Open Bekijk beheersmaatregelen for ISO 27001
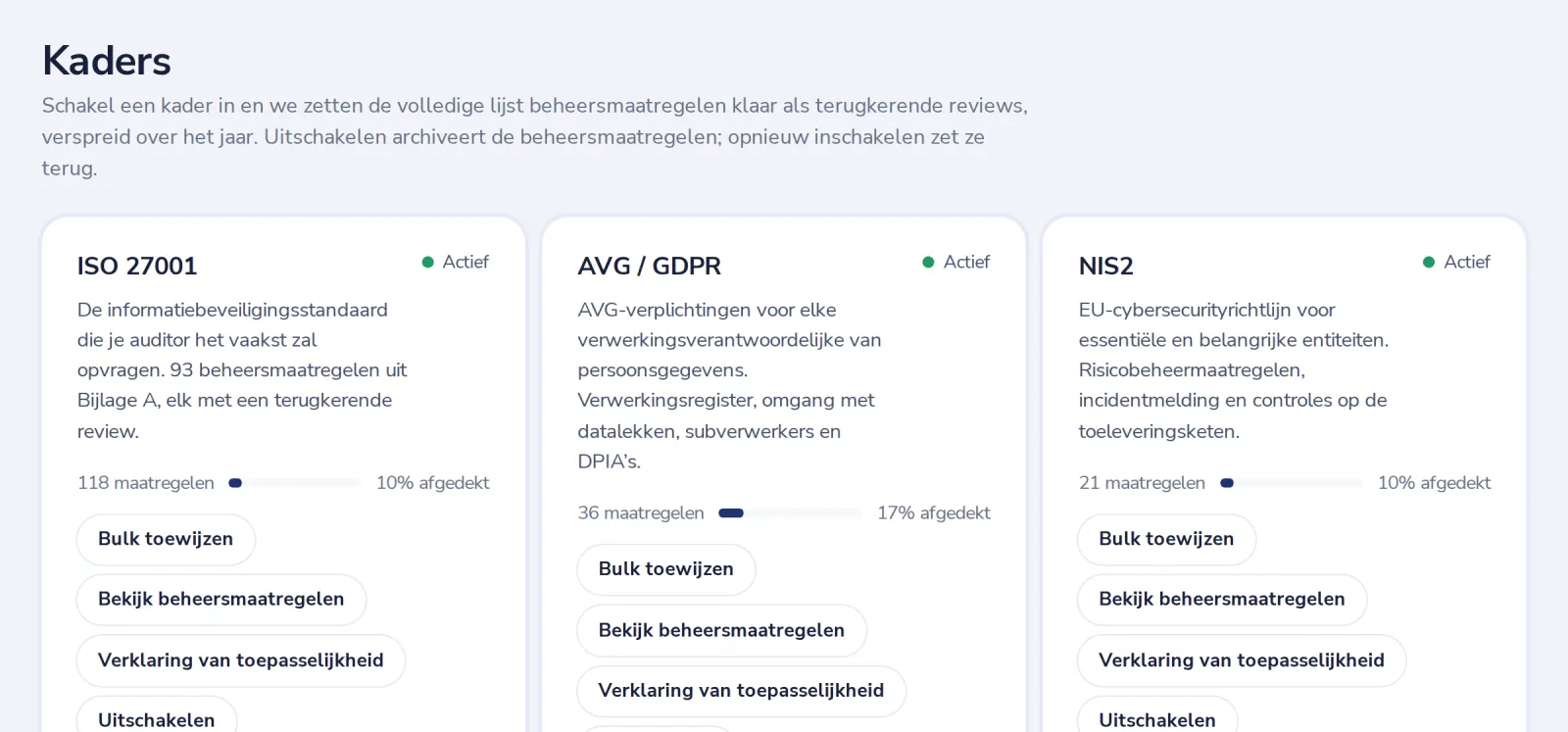The image size is (1568, 732). pos(221,600)
